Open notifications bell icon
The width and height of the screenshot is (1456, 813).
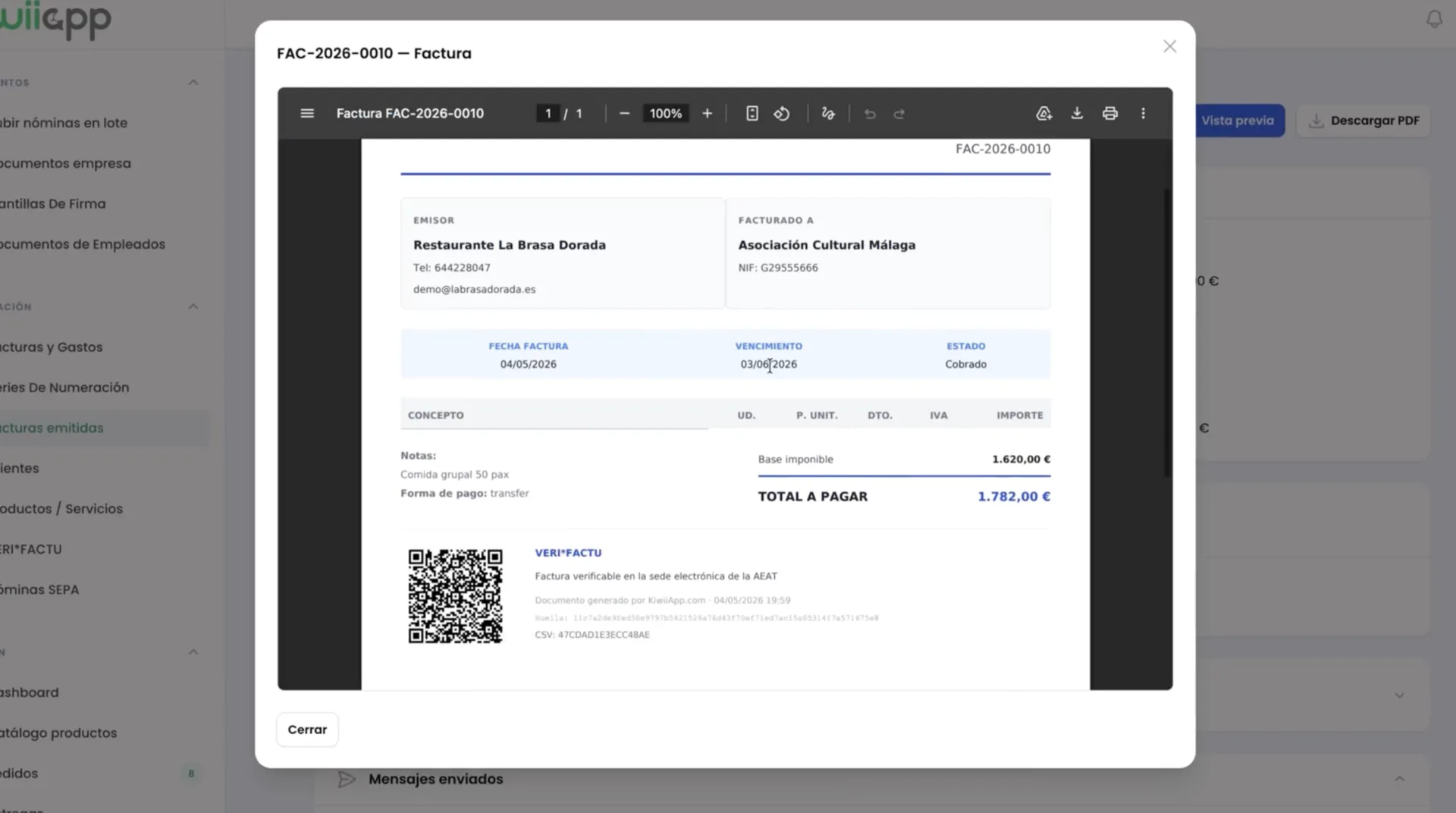pos(1434,19)
